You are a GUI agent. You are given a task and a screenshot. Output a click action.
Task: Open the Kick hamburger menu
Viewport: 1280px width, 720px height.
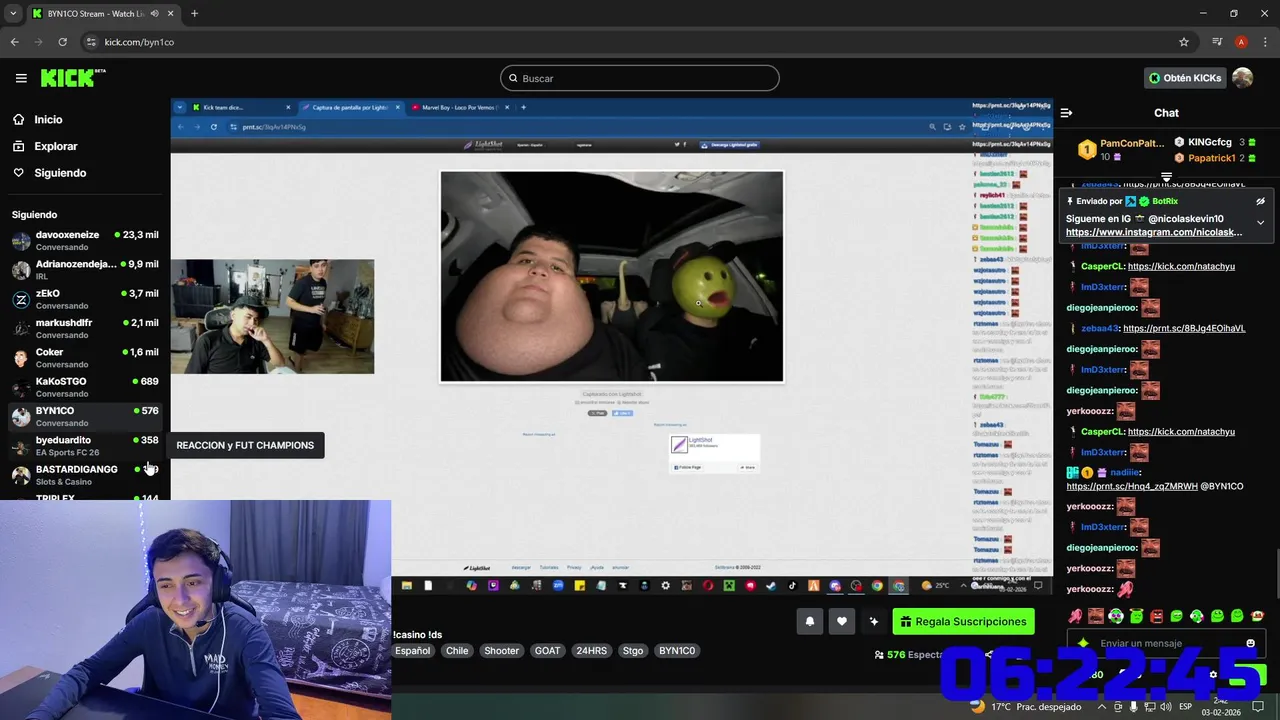pyautogui.click(x=21, y=78)
